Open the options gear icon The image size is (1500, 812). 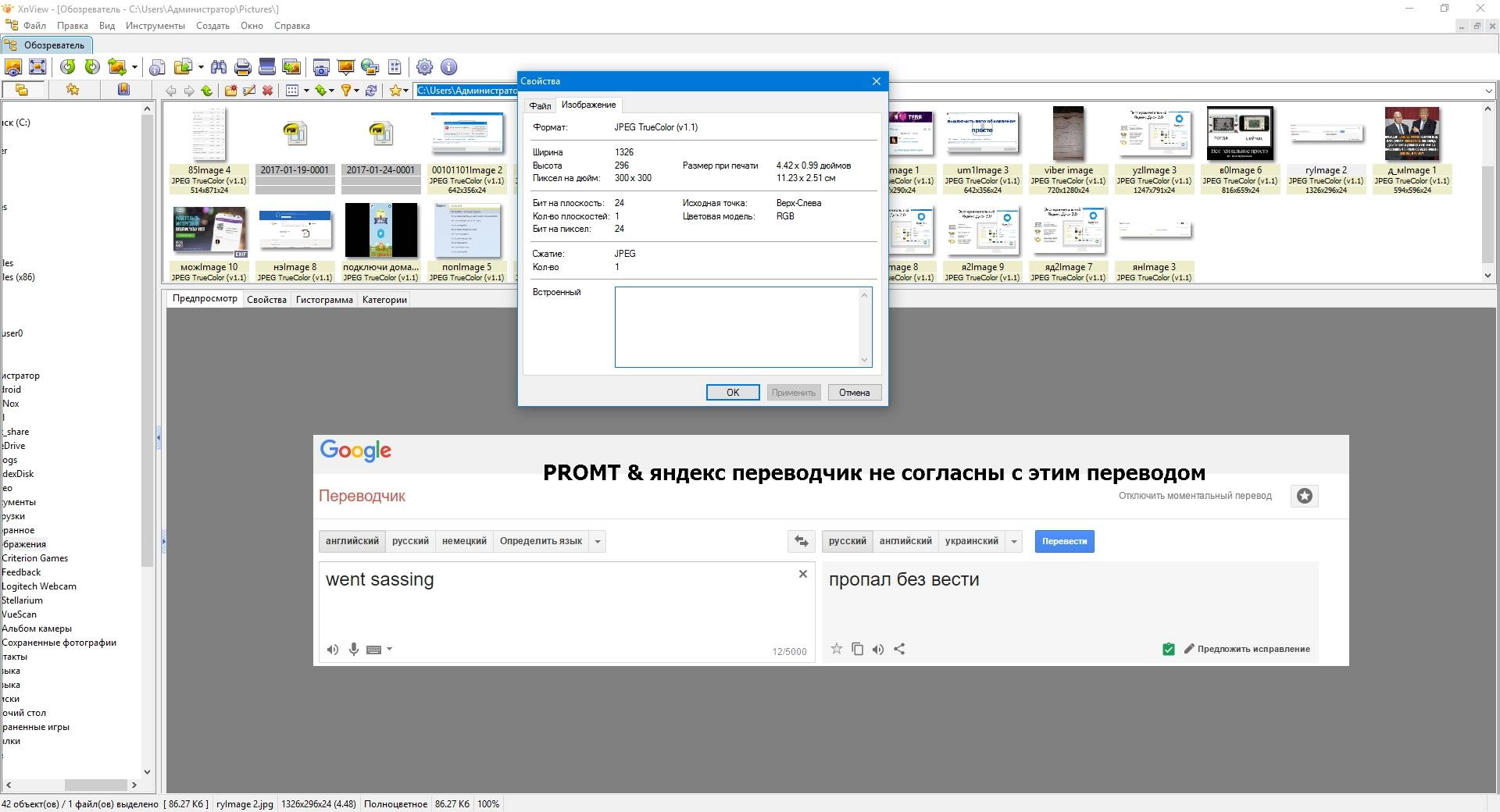(x=424, y=66)
